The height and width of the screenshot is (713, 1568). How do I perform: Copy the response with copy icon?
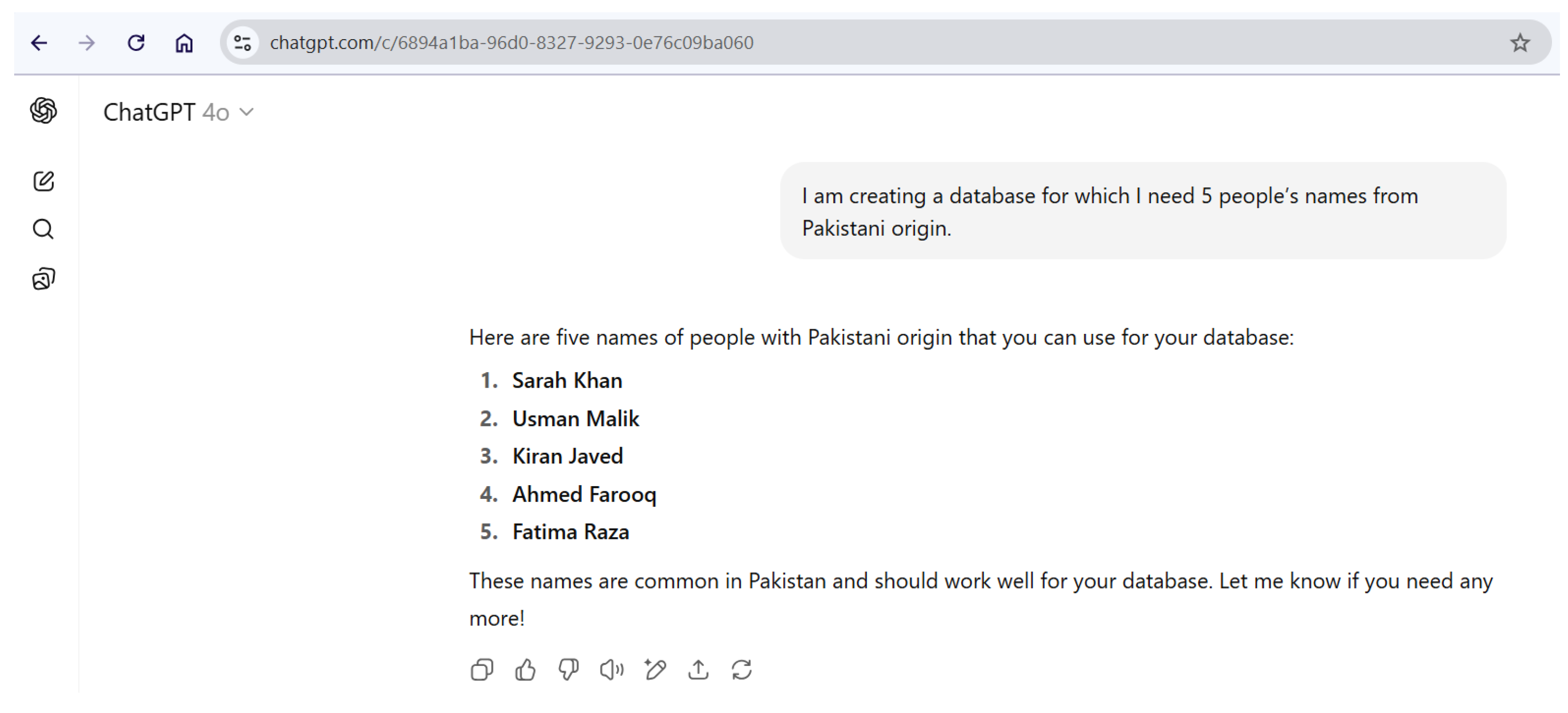[x=481, y=670]
